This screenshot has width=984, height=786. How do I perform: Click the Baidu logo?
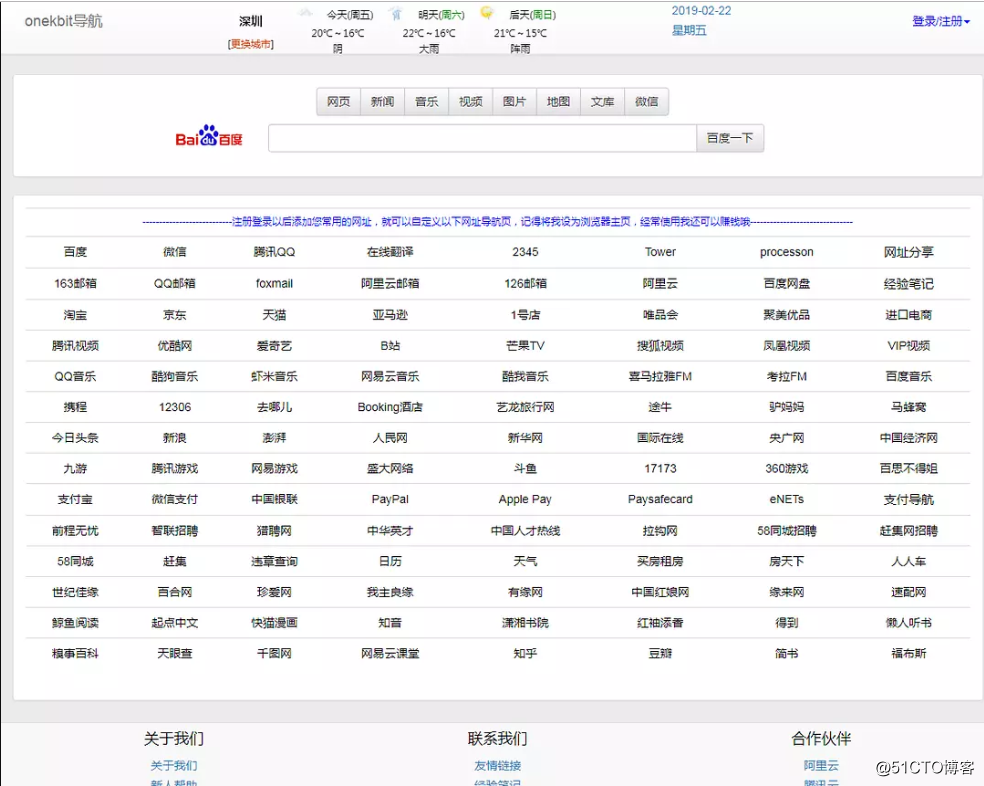coord(208,136)
